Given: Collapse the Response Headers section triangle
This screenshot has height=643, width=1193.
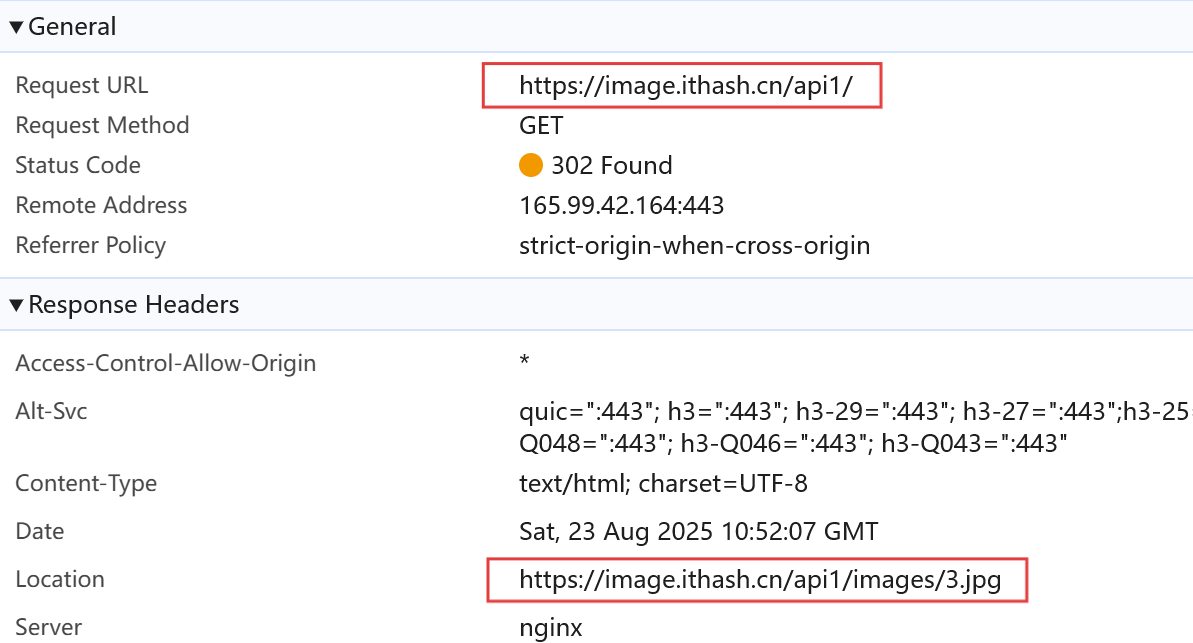Looking at the screenshot, I should point(15,305).
